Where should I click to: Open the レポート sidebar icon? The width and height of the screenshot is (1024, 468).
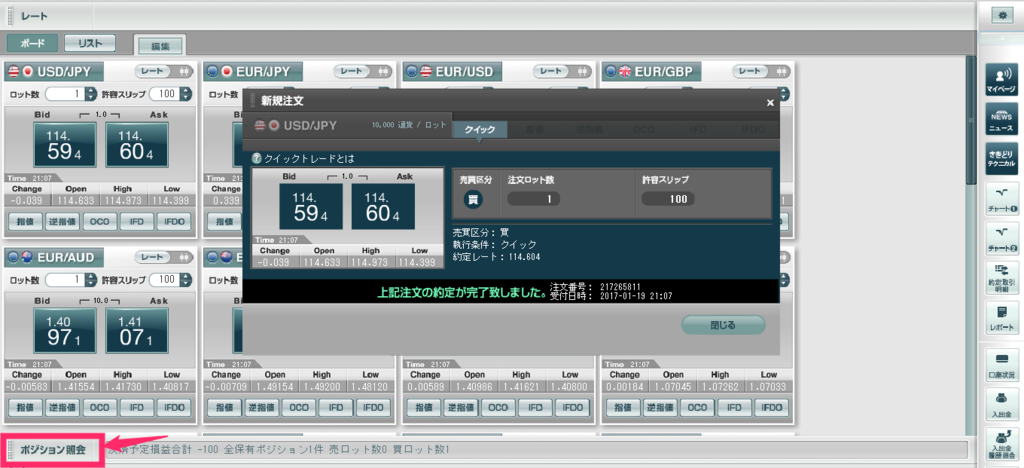(x=1001, y=318)
